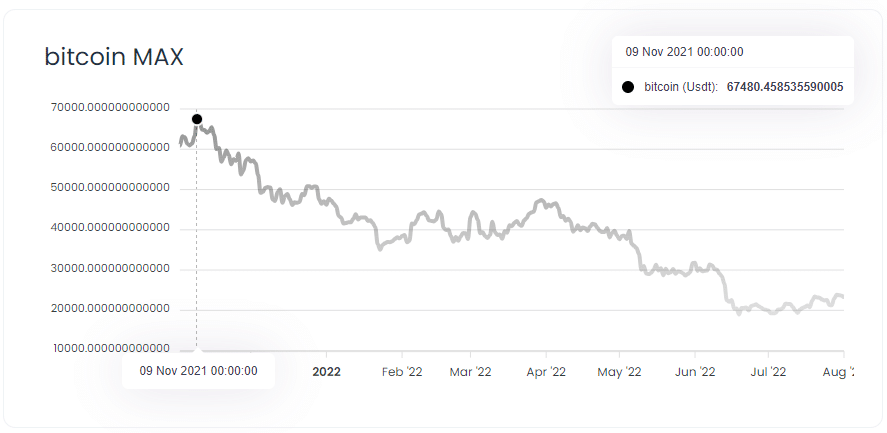Click the 67480.458535590005 price value
Screen dimensions: 887x433
[785, 87]
